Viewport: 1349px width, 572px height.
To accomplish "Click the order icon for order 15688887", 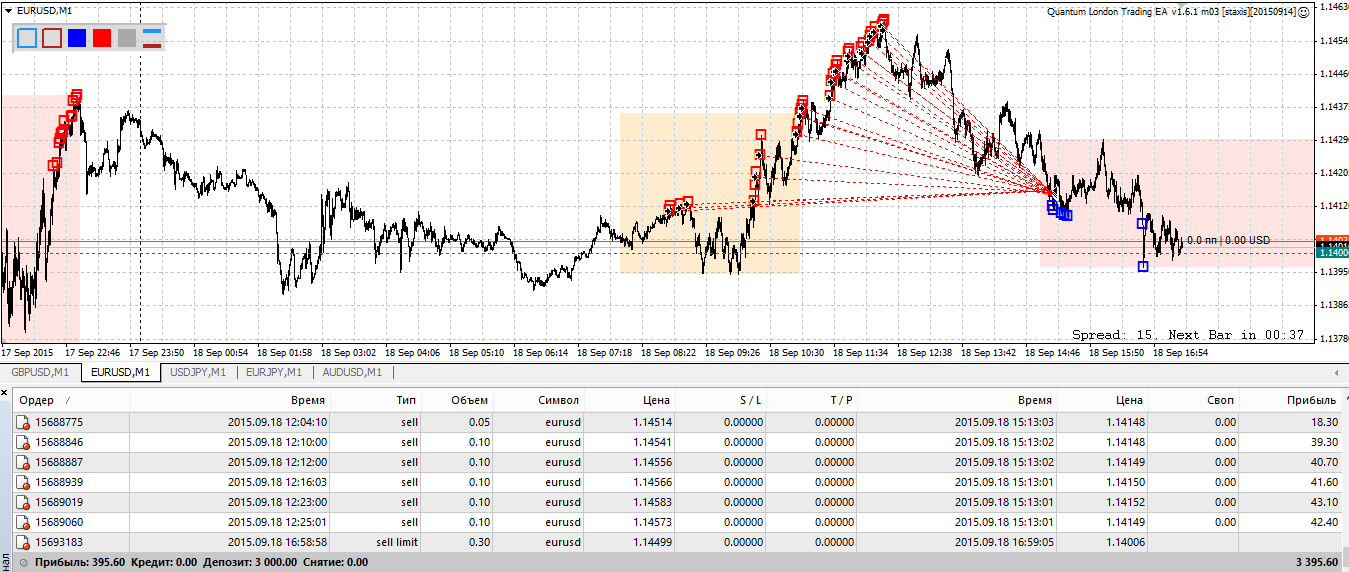I will pyautogui.click(x=23, y=462).
